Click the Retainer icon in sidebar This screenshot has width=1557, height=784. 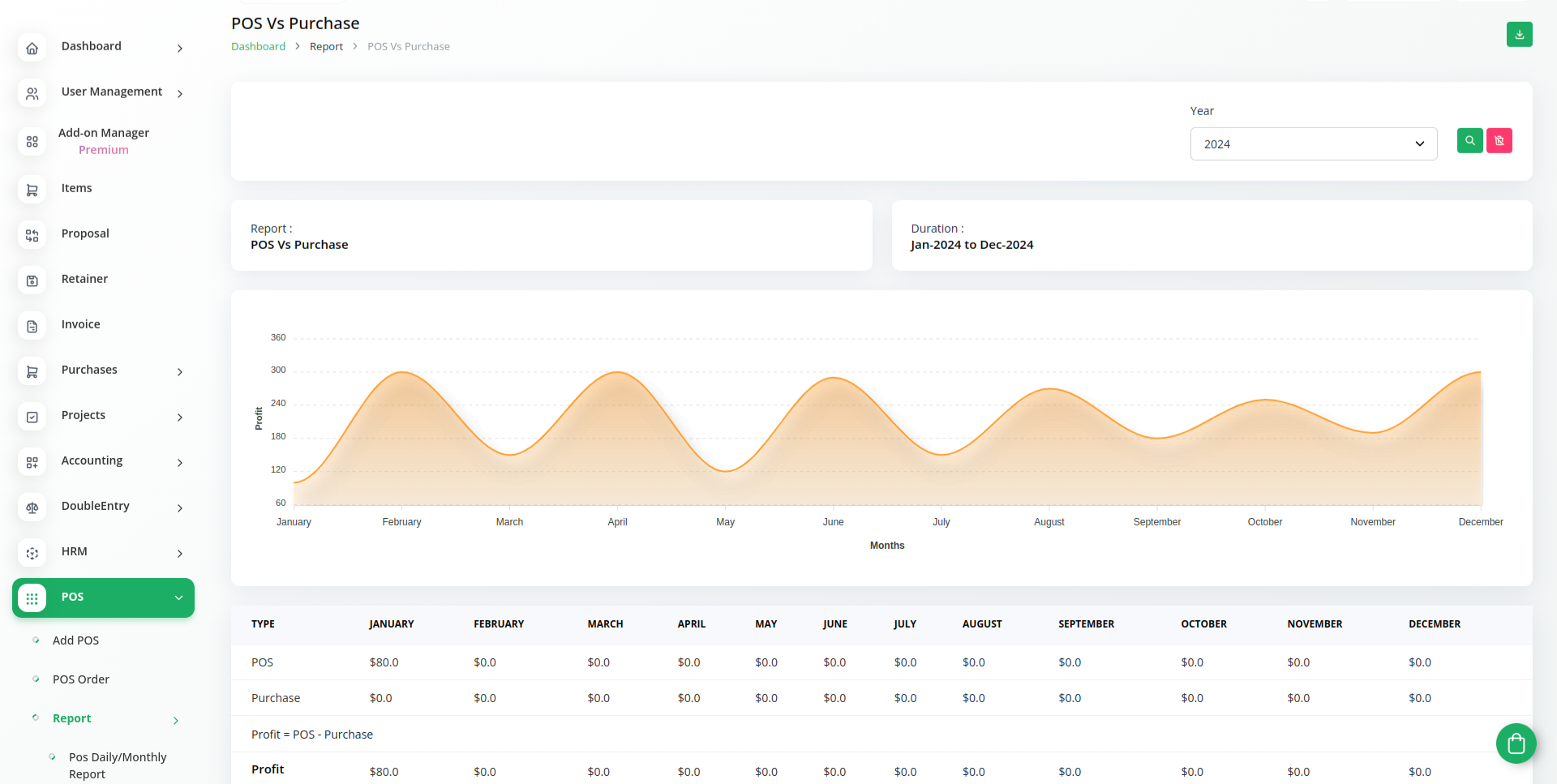(32, 281)
